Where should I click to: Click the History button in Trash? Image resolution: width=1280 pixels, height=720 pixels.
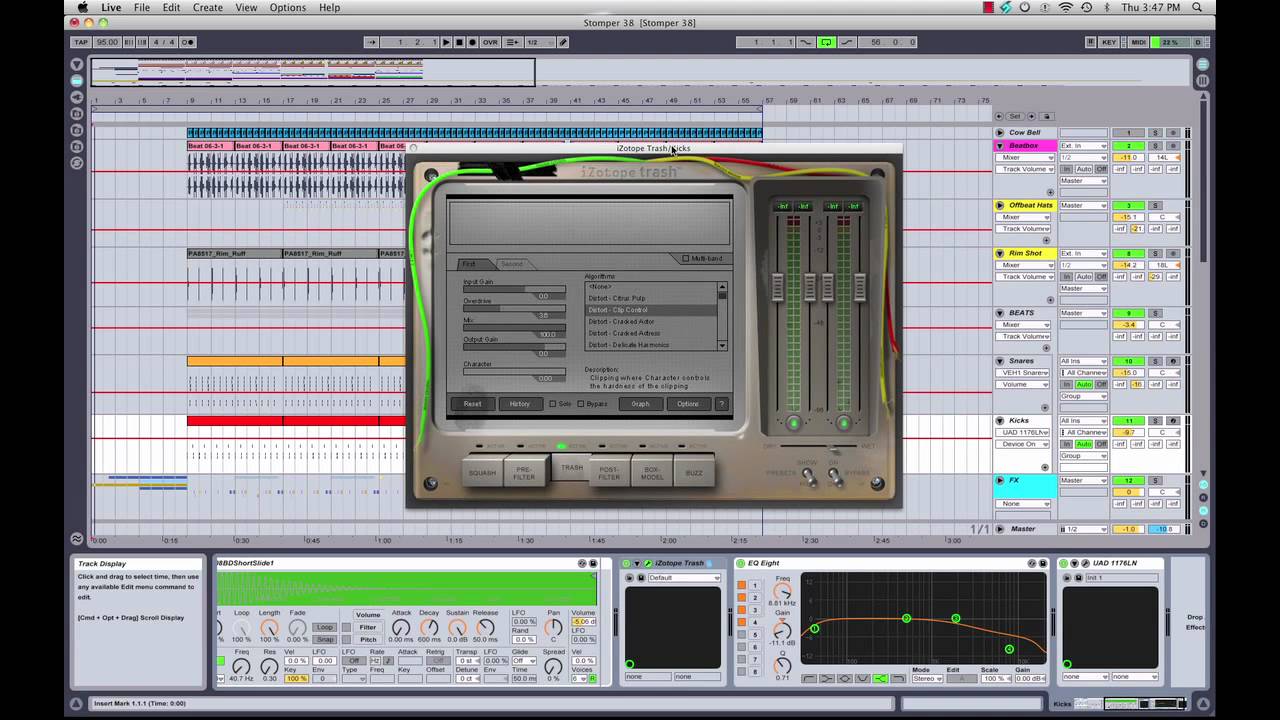[x=520, y=404]
